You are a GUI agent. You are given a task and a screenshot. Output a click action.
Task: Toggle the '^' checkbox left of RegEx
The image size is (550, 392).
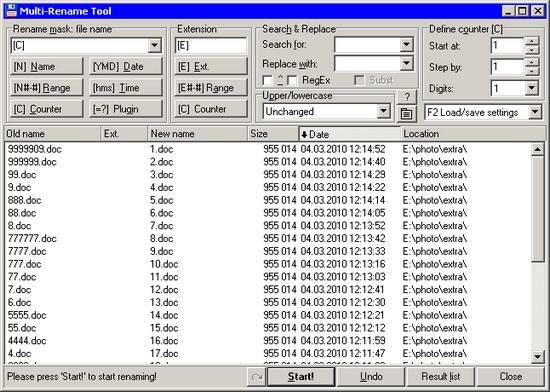point(267,81)
